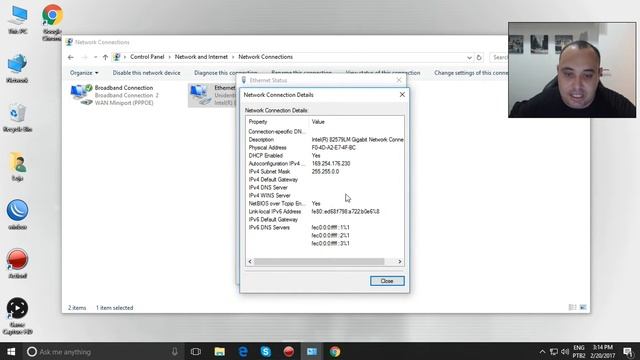
Task: Open recent locations dropdown arrow
Action: (96, 57)
